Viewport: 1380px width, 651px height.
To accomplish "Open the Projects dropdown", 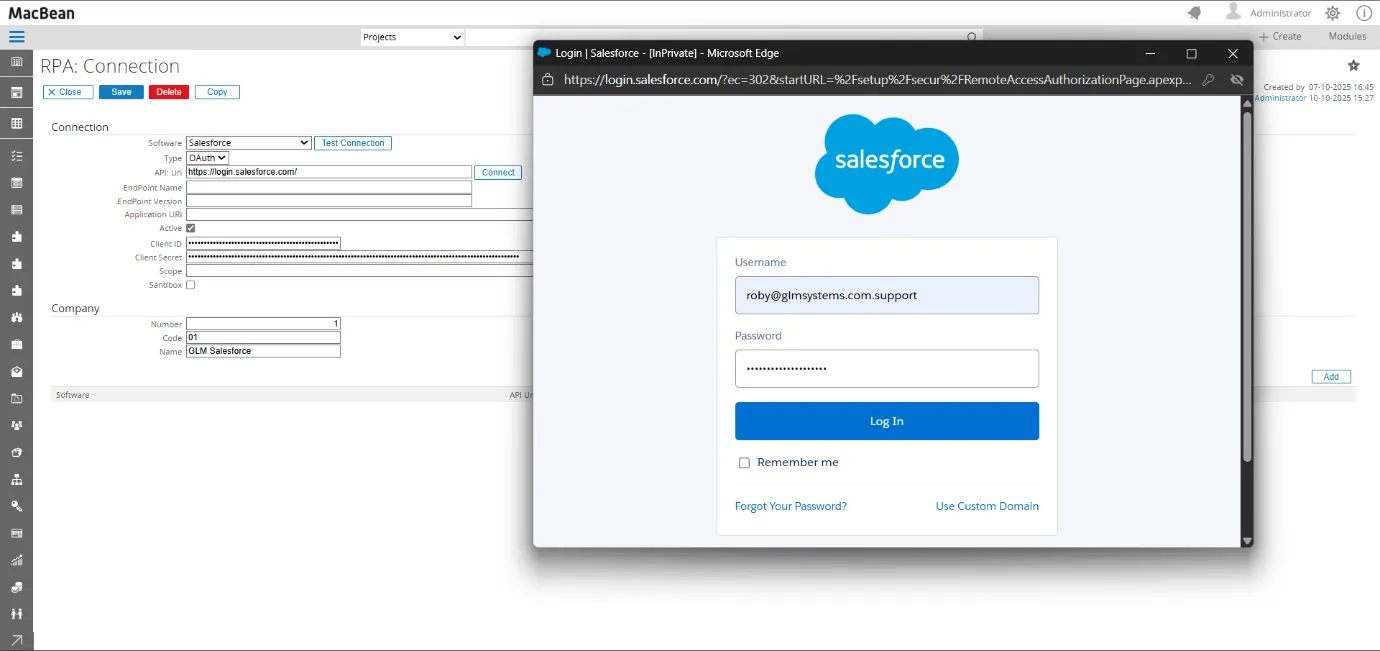I will click(x=412, y=37).
